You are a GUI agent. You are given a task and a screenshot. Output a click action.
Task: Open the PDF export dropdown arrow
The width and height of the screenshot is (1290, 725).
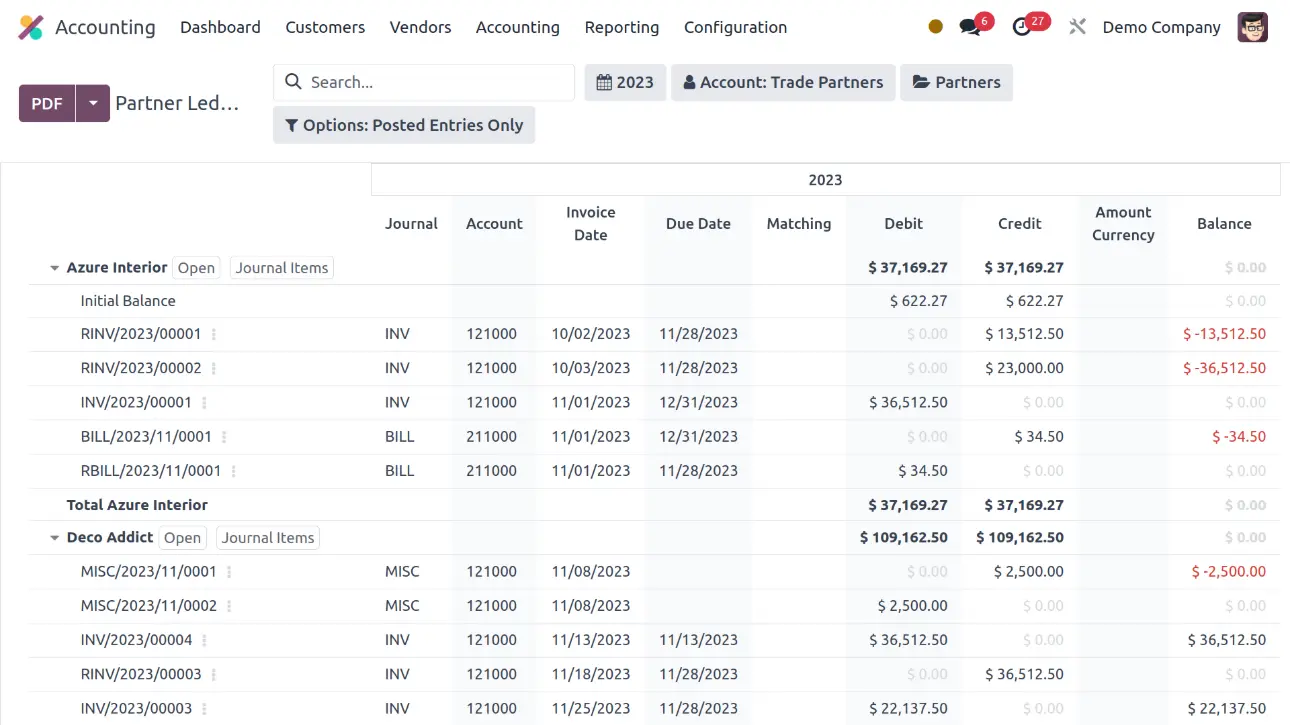(93, 103)
